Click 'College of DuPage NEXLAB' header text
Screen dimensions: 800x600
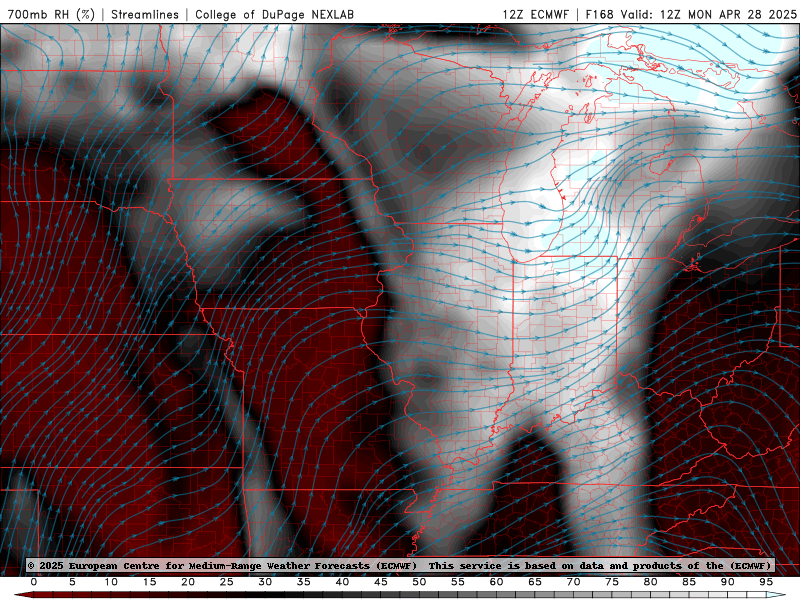click(274, 14)
